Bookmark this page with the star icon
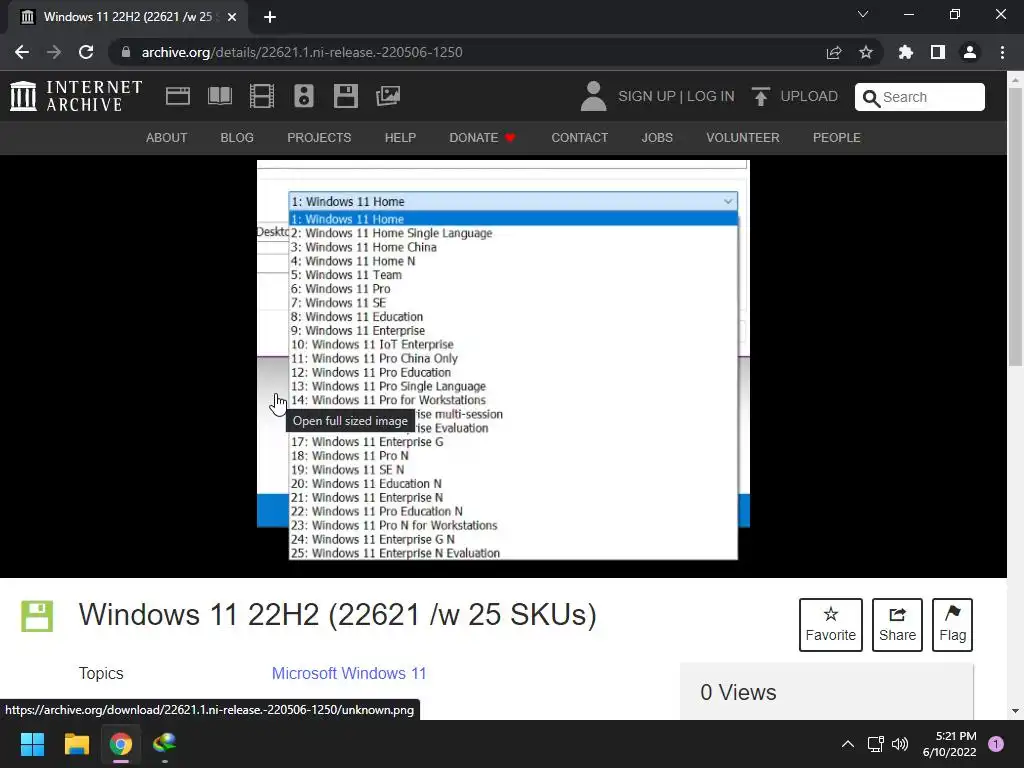 tap(866, 52)
